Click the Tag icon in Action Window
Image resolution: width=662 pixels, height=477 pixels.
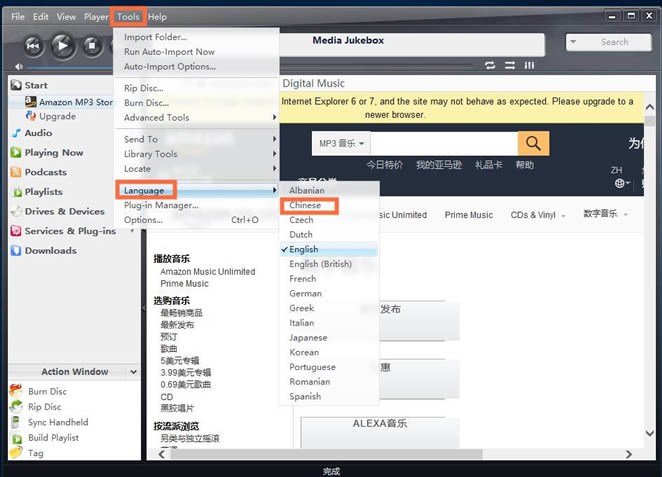[16, 453]
